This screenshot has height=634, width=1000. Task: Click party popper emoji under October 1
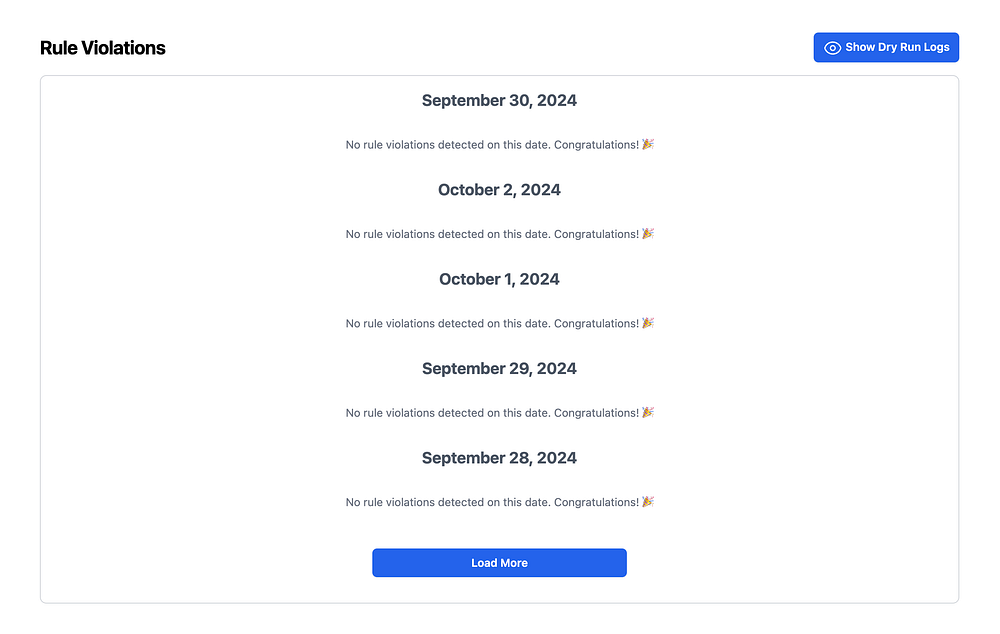pos(648,323)
